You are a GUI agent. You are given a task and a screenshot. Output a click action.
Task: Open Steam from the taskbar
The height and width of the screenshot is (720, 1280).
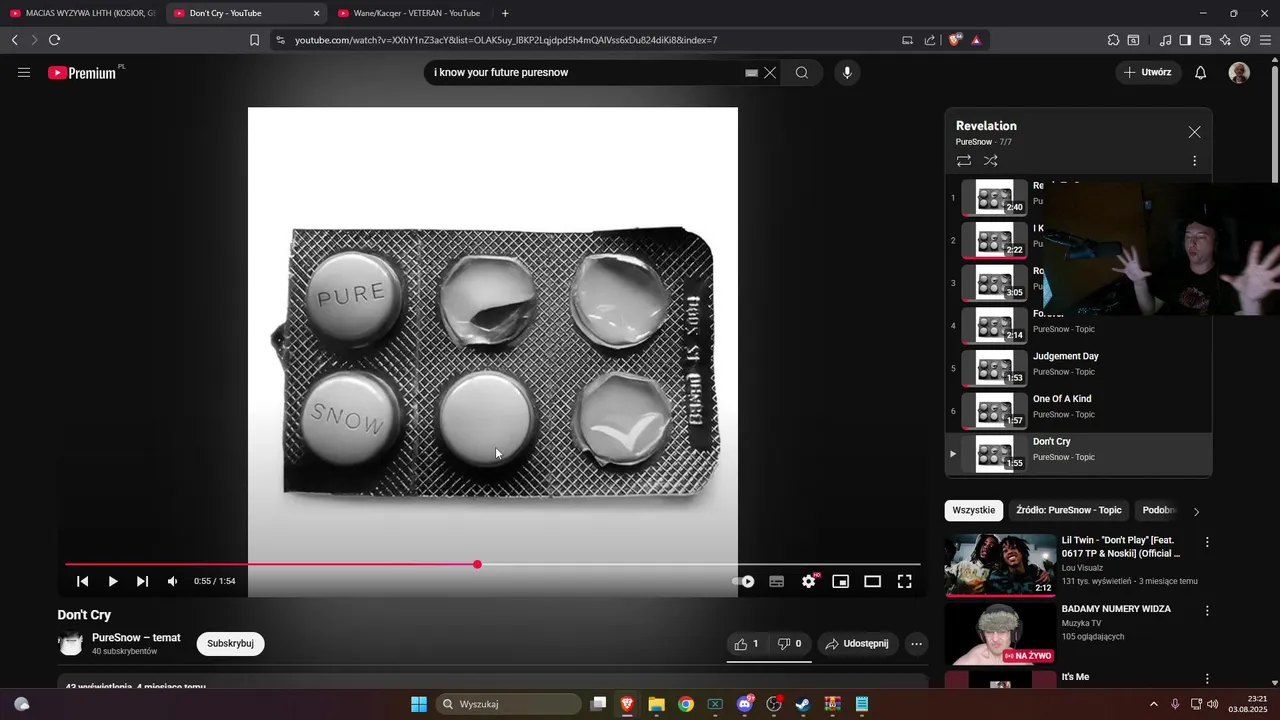click(803, 704)
